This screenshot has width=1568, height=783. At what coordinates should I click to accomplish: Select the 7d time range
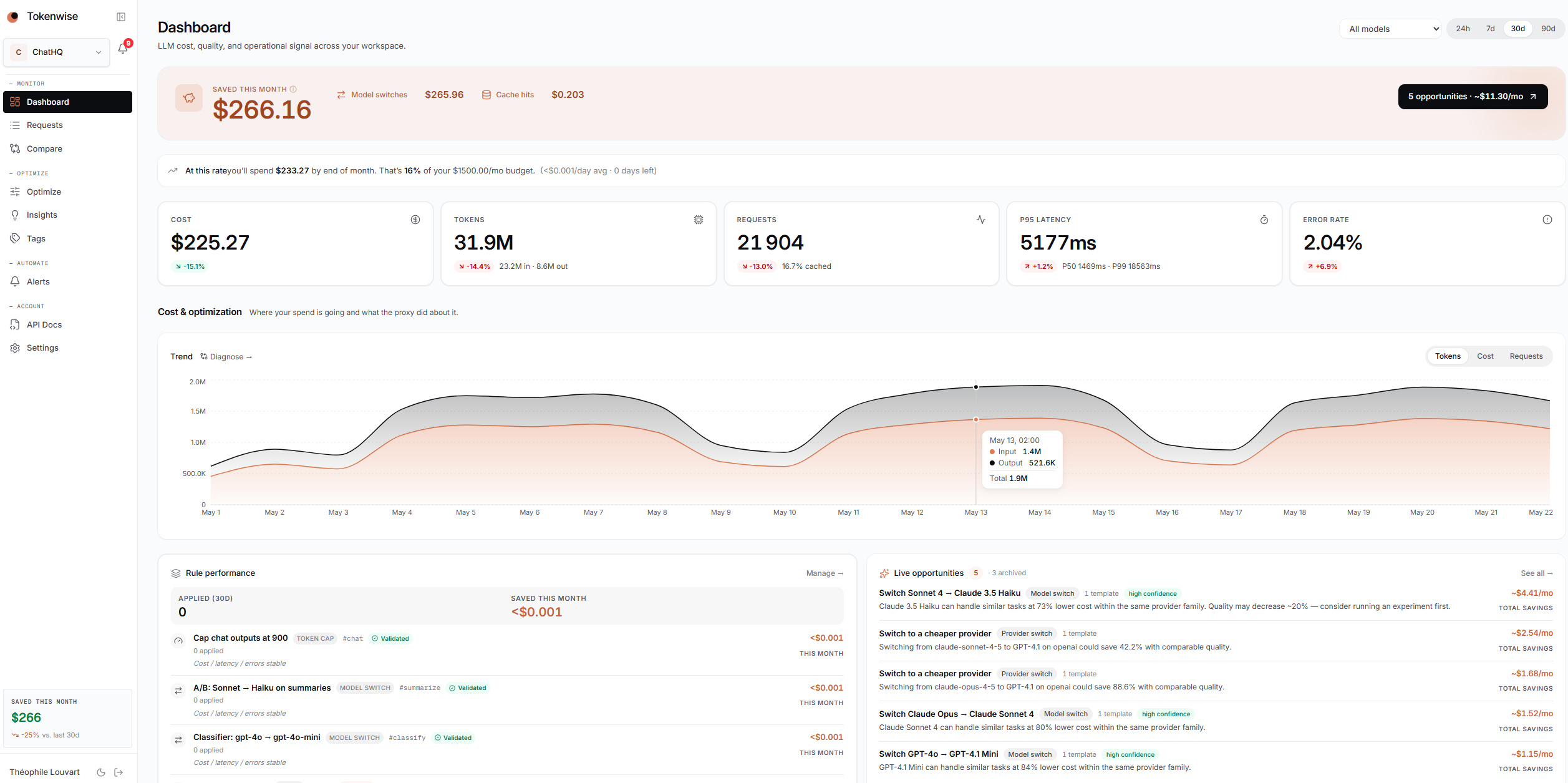point(1490,29)
